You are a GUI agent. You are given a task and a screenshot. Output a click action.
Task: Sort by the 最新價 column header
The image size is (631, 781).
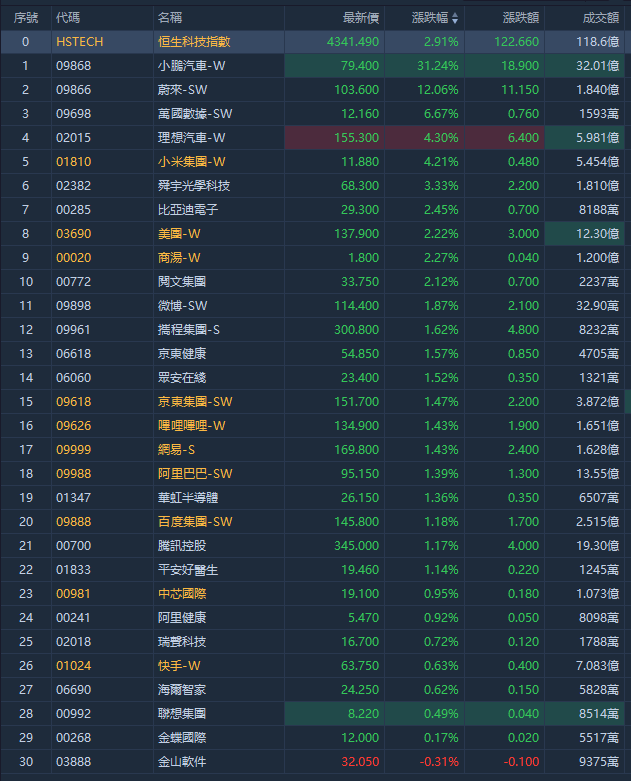click(361, 18)
